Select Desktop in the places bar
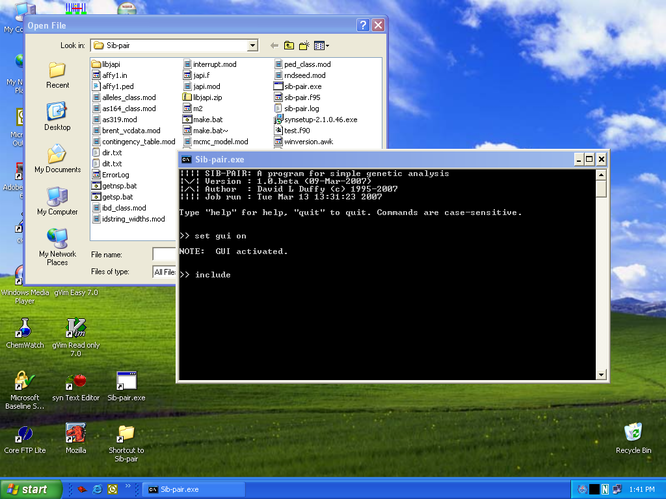 click(x=57, y=116)
